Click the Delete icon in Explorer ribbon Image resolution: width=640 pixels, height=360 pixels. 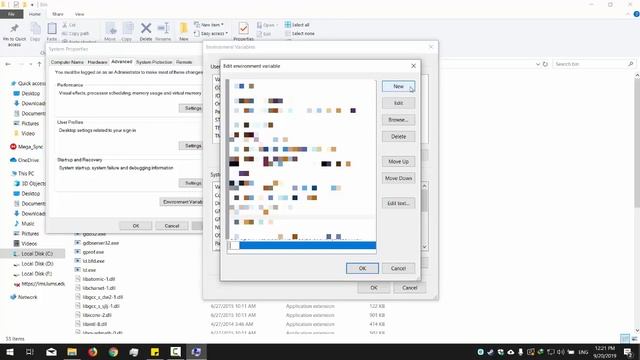pyautogui.click(x=146, y=31)
